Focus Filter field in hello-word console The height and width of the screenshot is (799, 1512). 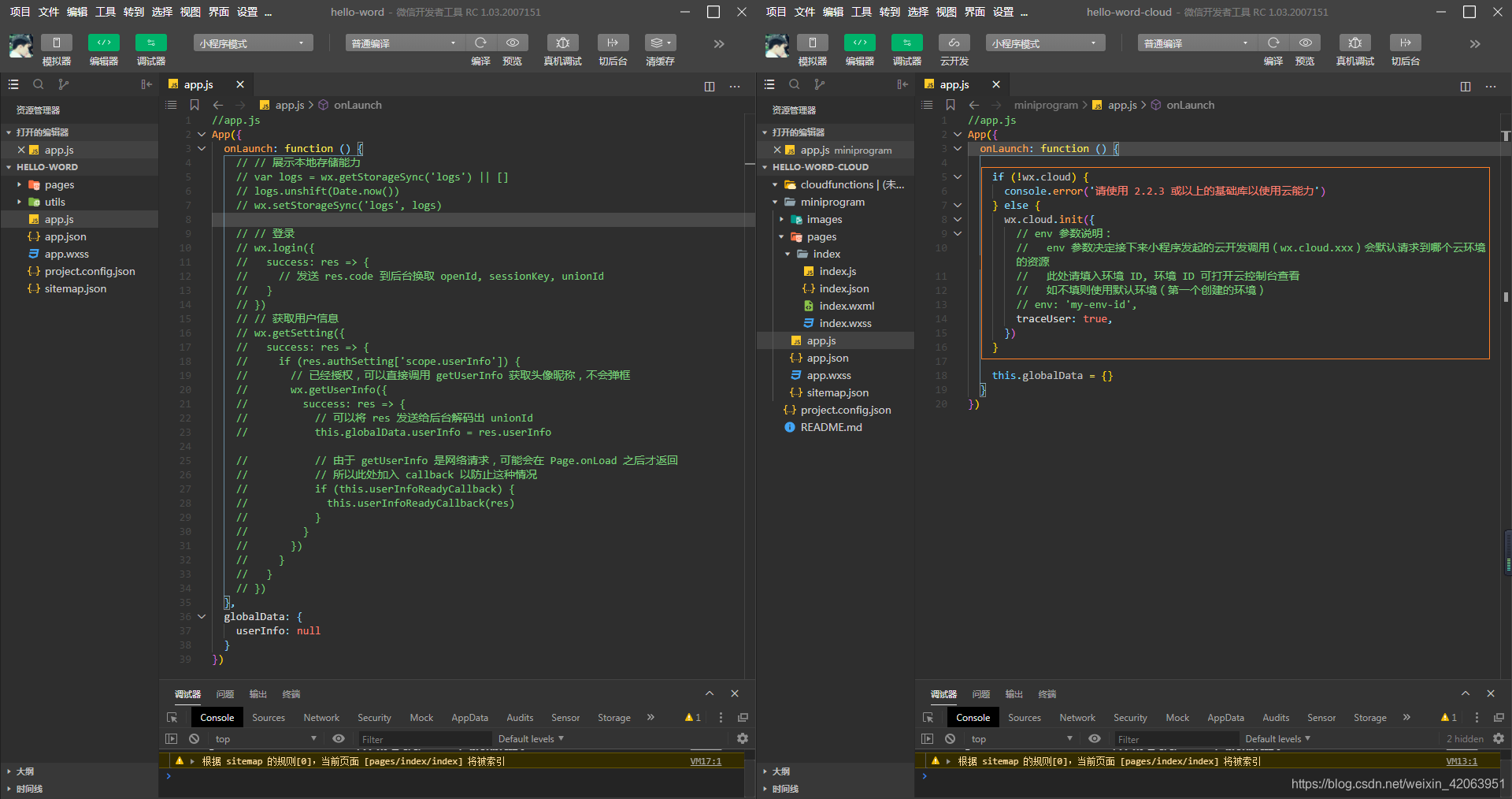point(424,739)
